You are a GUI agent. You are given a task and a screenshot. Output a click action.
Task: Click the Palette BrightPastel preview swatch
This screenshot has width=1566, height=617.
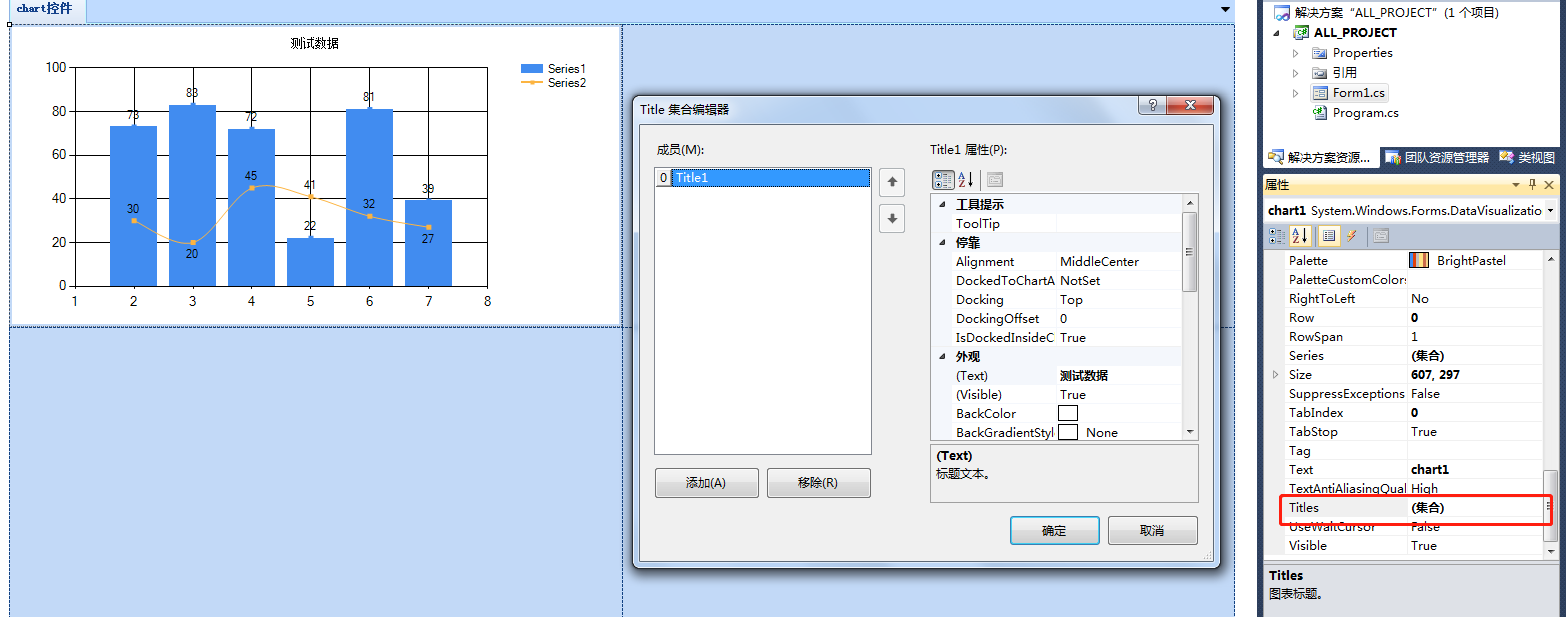pos(1419,260)
